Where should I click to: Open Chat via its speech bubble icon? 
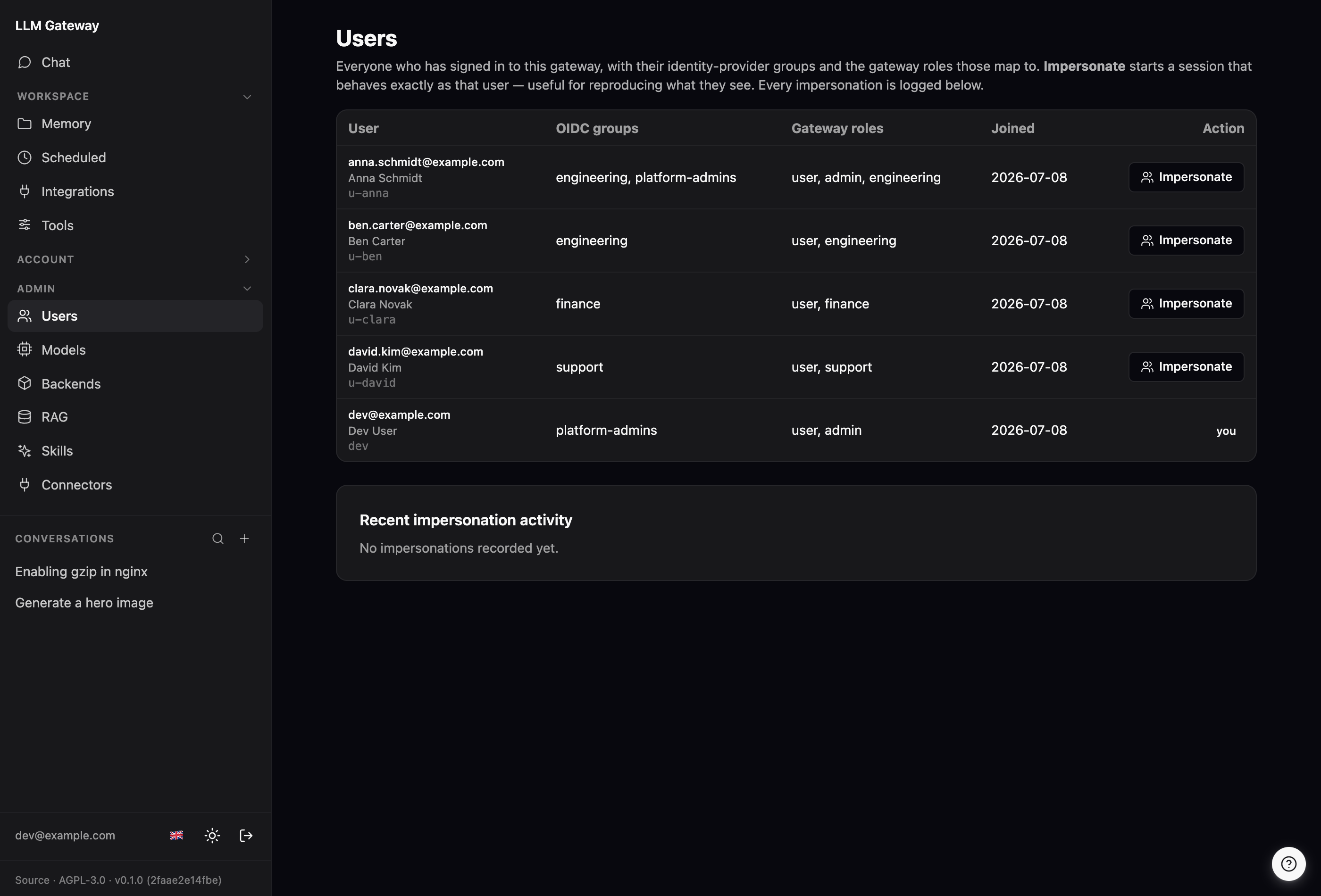25,62
